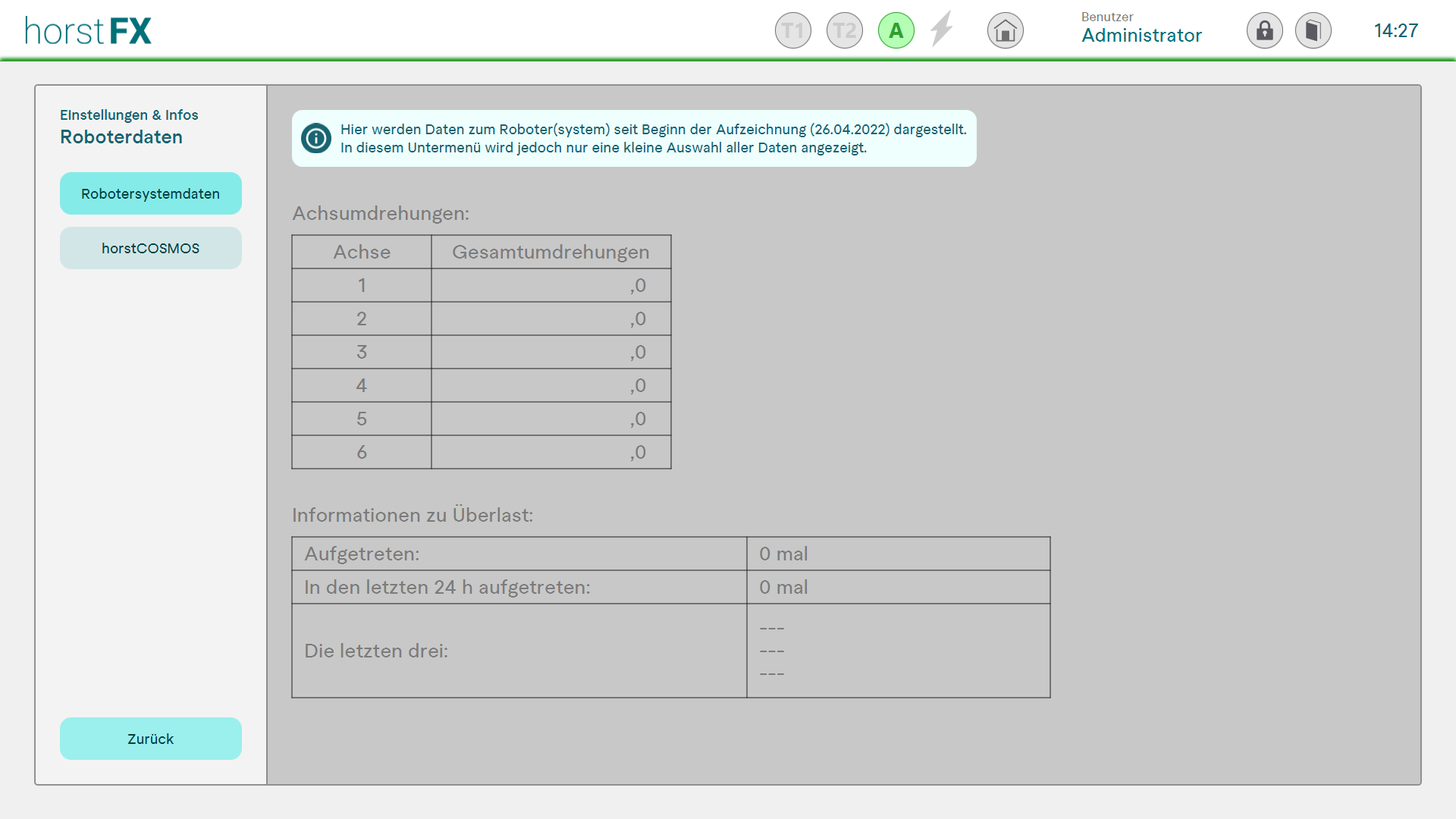Select the Robotersystemdaten tab
The height and width of the screenshot is (819, 1456).
[x=150, y=193]
